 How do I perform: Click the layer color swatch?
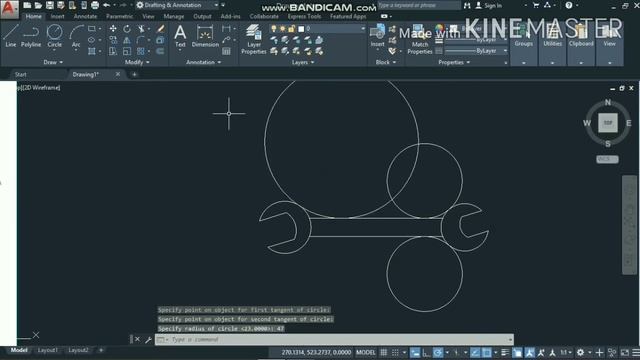301,29
